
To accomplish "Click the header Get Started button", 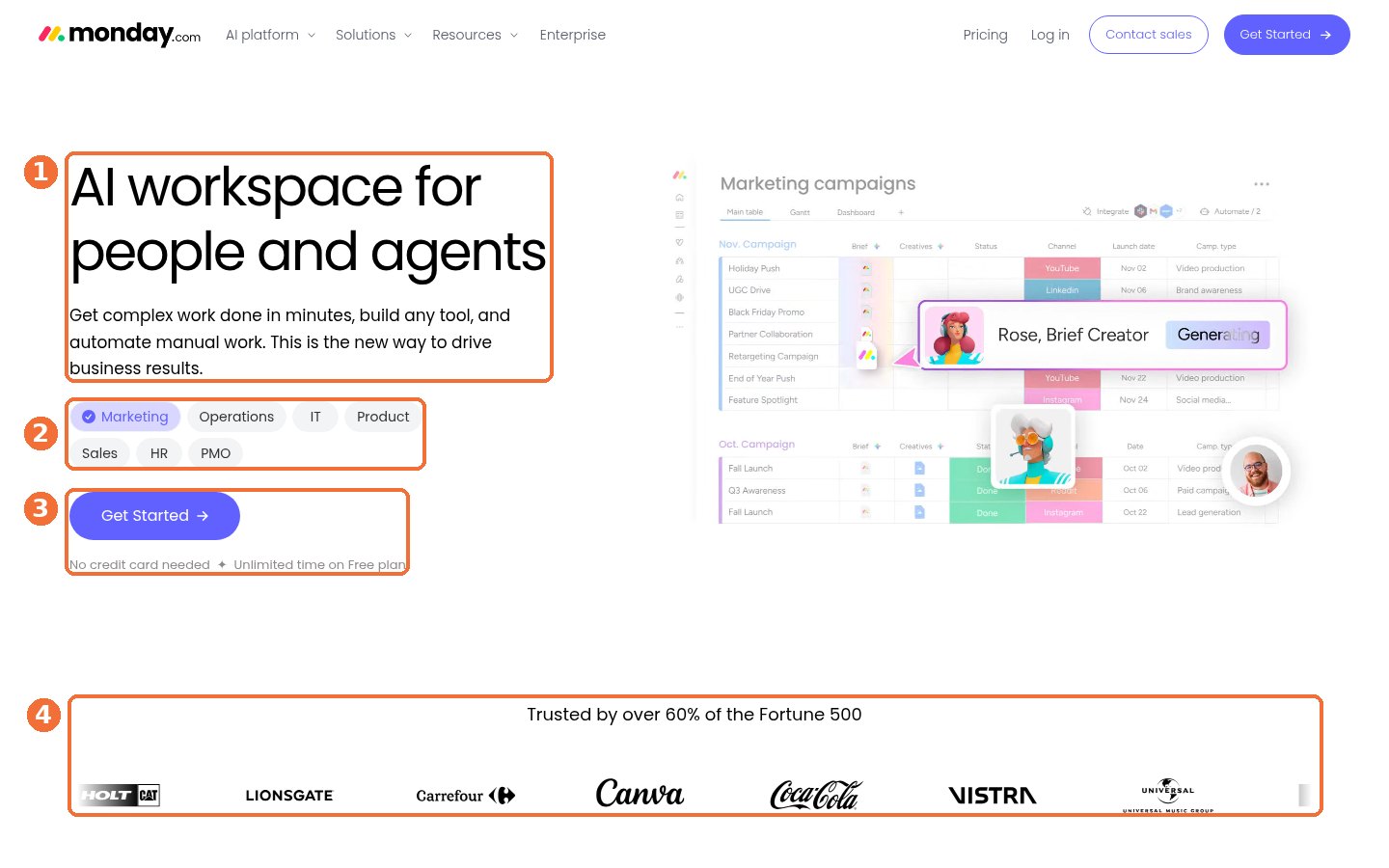I will pos(1287,35).
